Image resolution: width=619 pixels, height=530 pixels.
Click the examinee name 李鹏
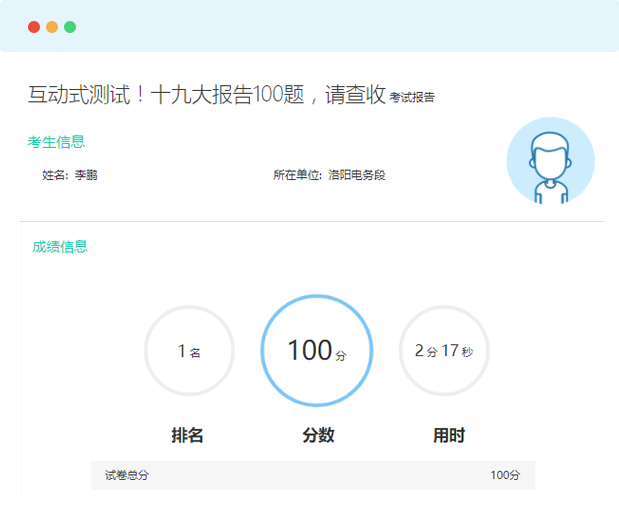tap(86, 175)
